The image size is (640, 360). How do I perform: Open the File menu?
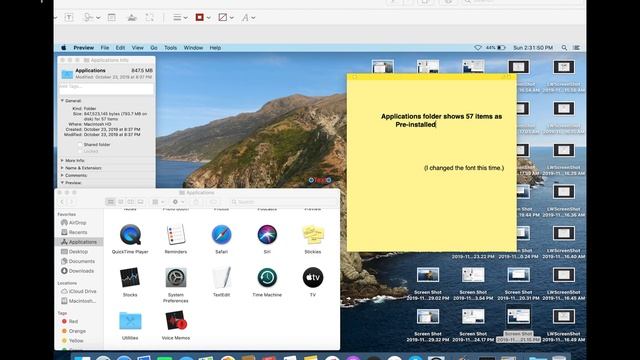pyautogui.click(x=105, y=48)
